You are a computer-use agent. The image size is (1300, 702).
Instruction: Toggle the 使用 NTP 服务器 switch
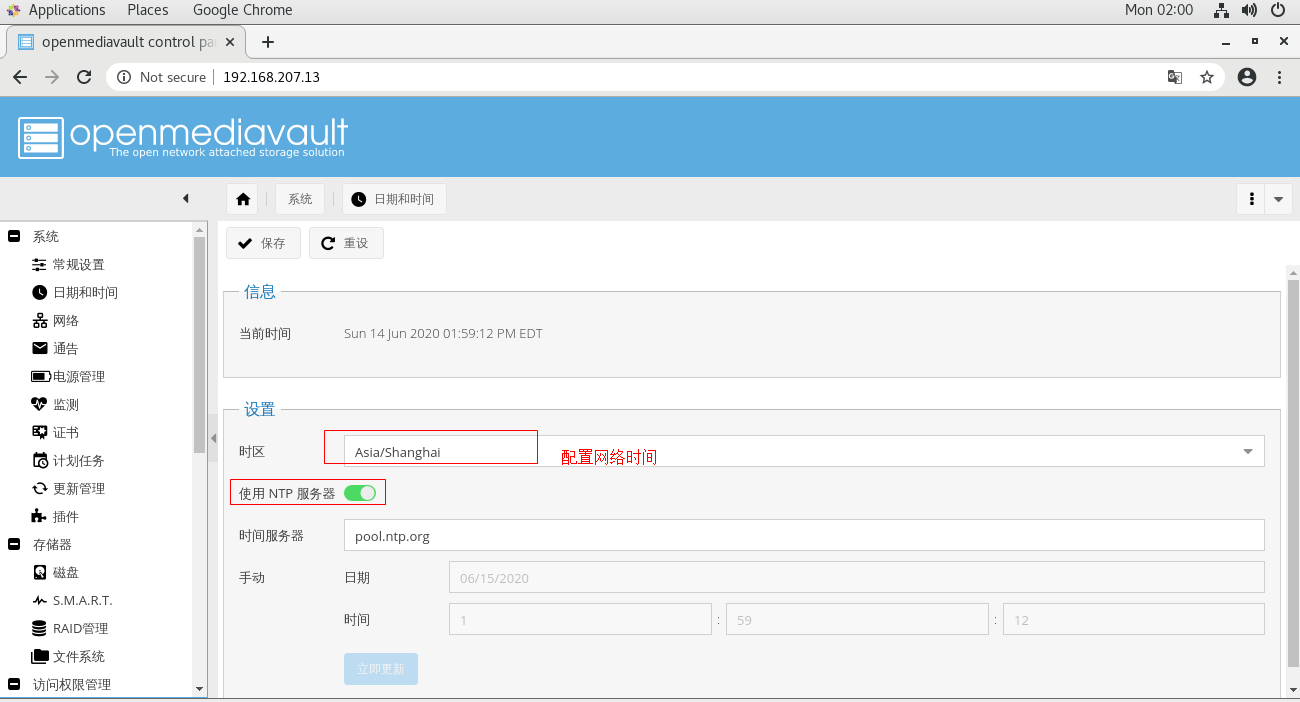360,493
